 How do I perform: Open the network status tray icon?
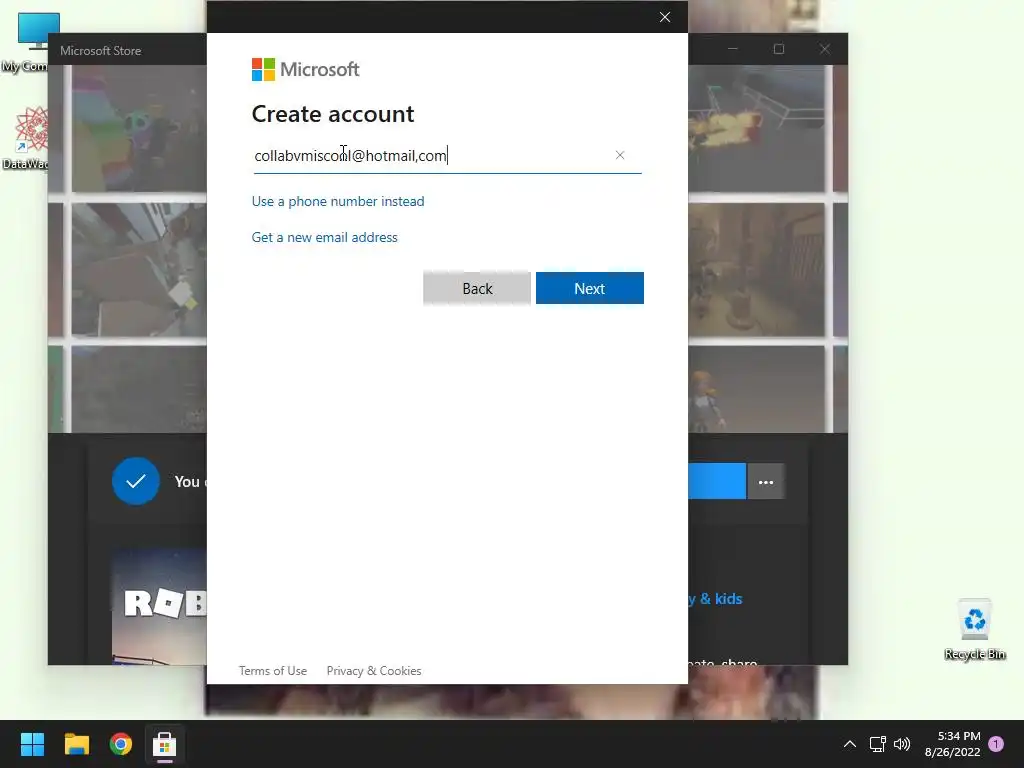[877, 744]
